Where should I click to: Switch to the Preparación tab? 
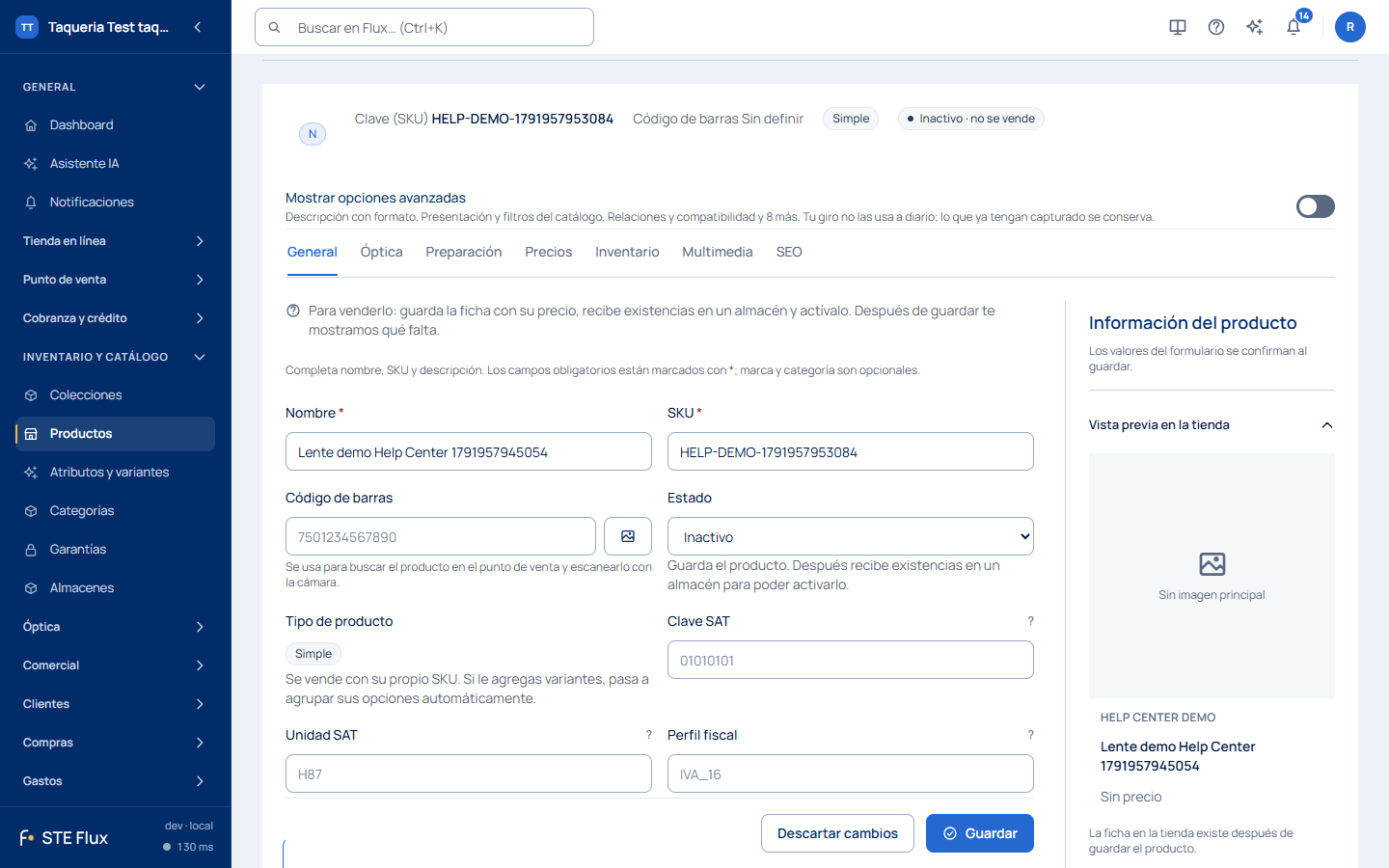pyautogui.click(x=464, y=252)
